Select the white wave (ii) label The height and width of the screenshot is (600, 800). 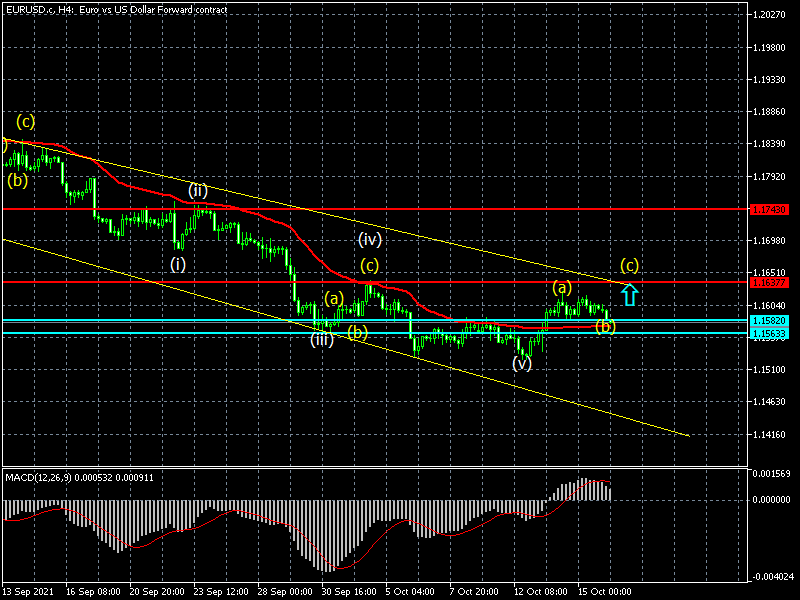coord(198,190)
